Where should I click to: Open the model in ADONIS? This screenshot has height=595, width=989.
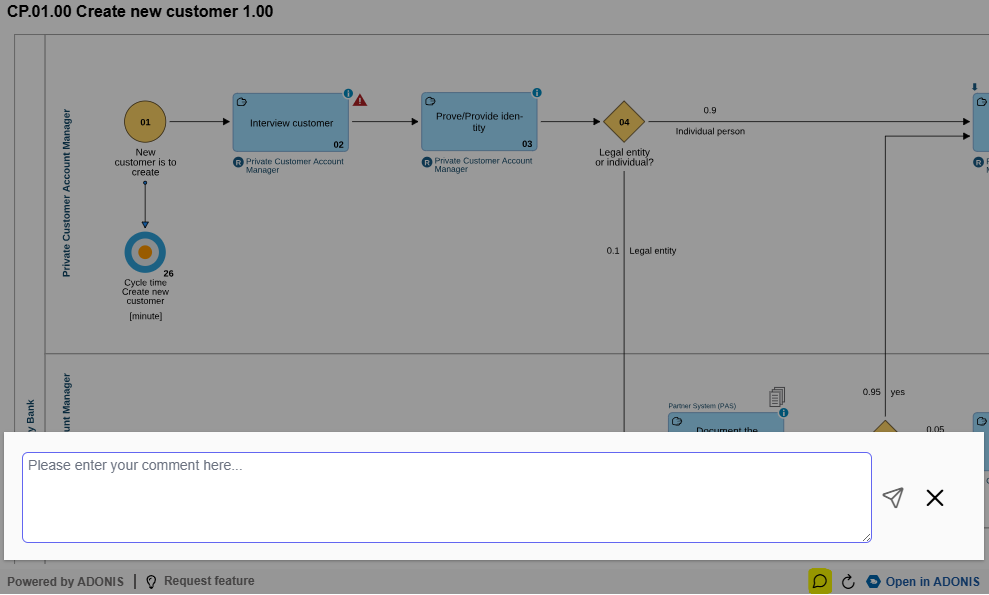pos(923,581)
